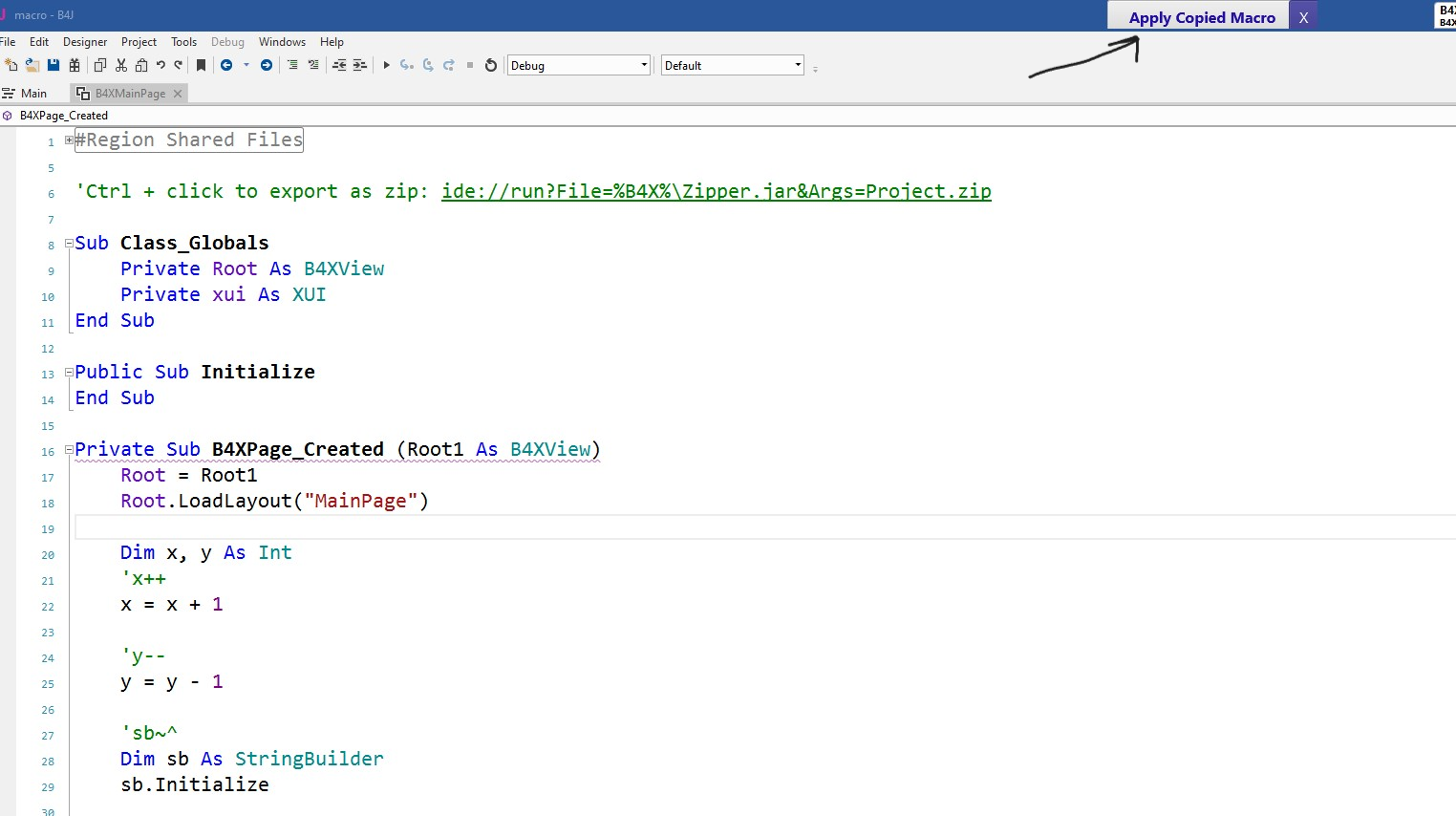The width and height of the screenshot is (1456, 816).
Task: Save the current module
Action: click(x=55, y=65)
